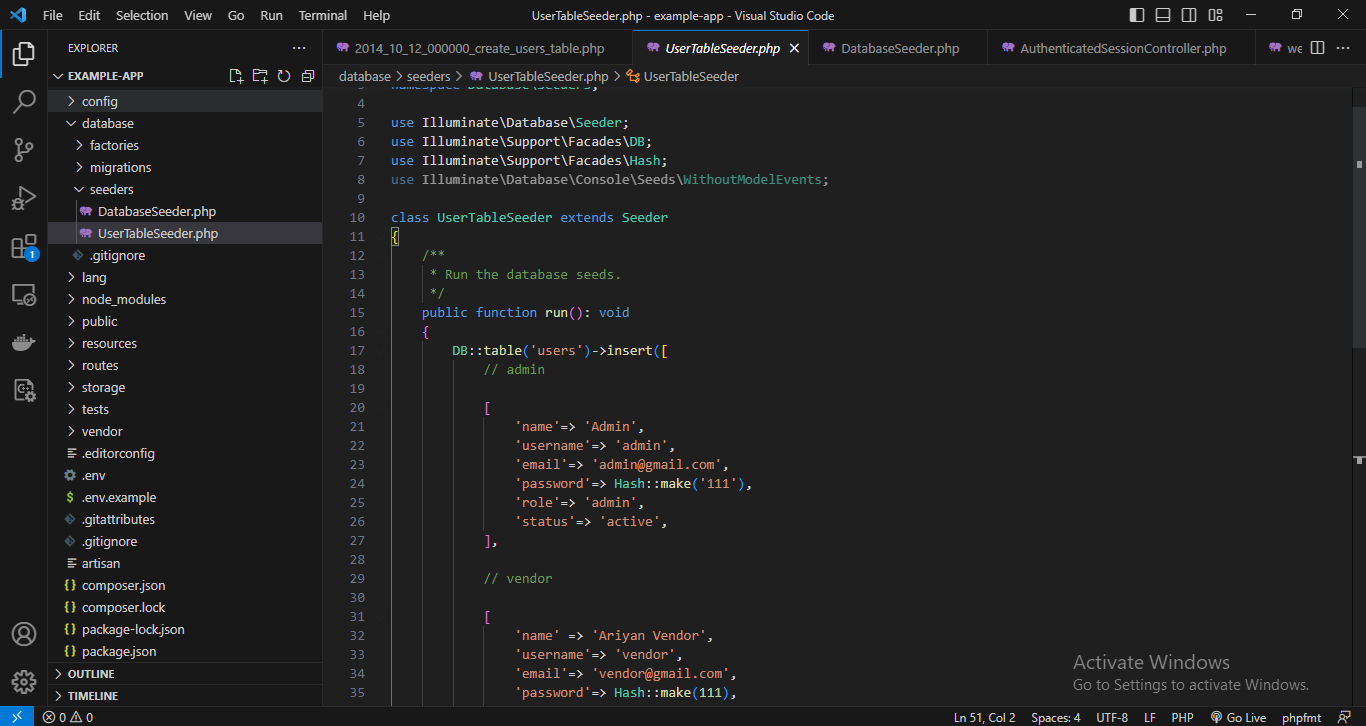This screenshot has width=1366, height=726.
Task: Expand the OUTLINE section
Action: 91,674
